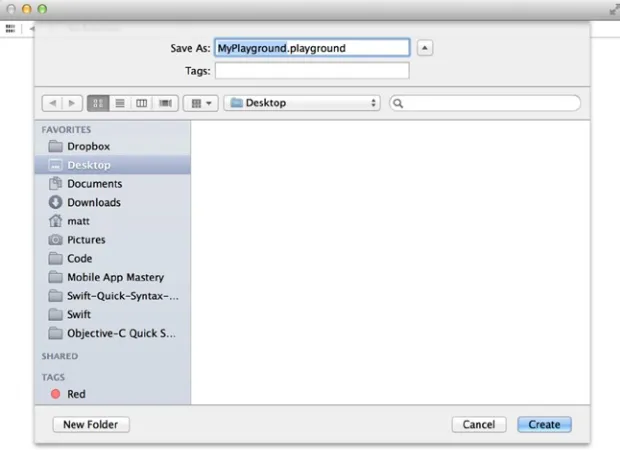Click the green zoom window button
620x450 pixels.
tap(42, 9)
